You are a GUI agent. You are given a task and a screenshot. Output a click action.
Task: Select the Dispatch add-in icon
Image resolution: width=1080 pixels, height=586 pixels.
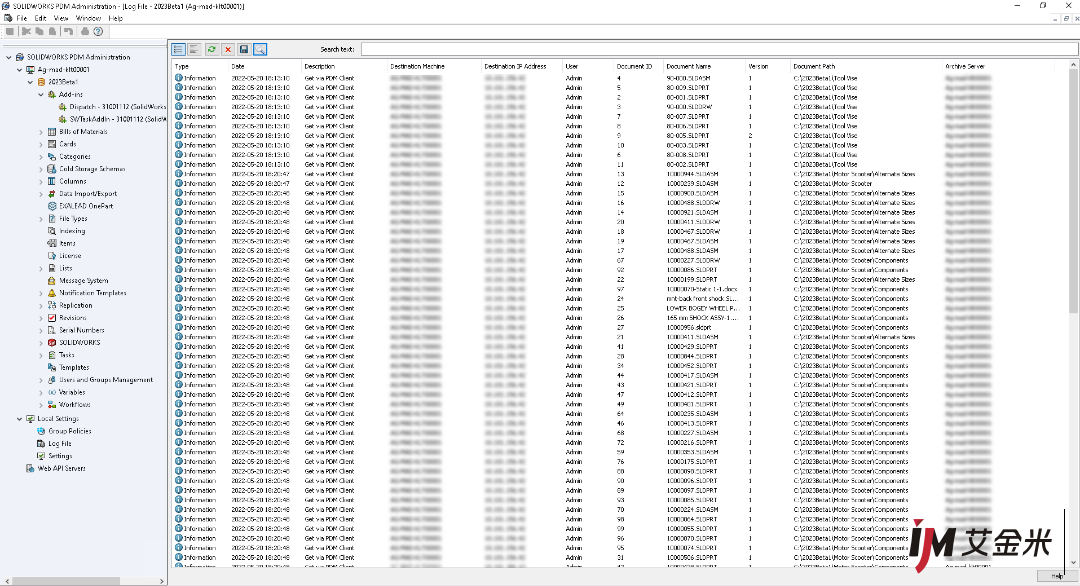pos(63,107)
